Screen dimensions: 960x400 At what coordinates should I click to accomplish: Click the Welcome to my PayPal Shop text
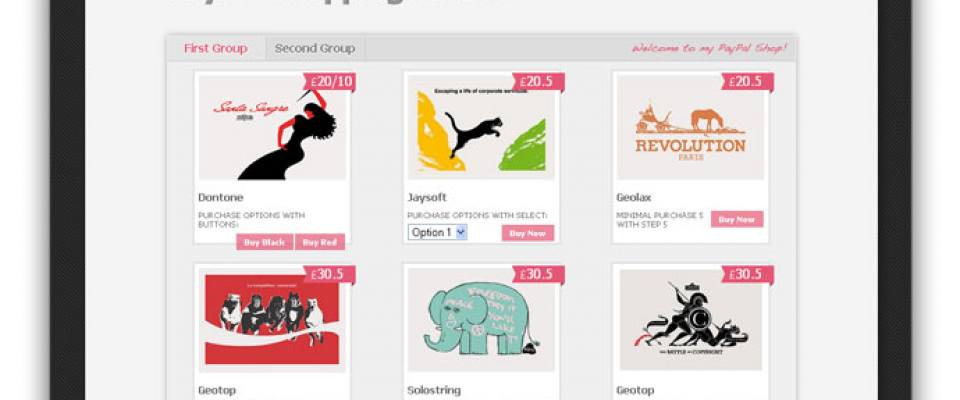coord(709,48)
